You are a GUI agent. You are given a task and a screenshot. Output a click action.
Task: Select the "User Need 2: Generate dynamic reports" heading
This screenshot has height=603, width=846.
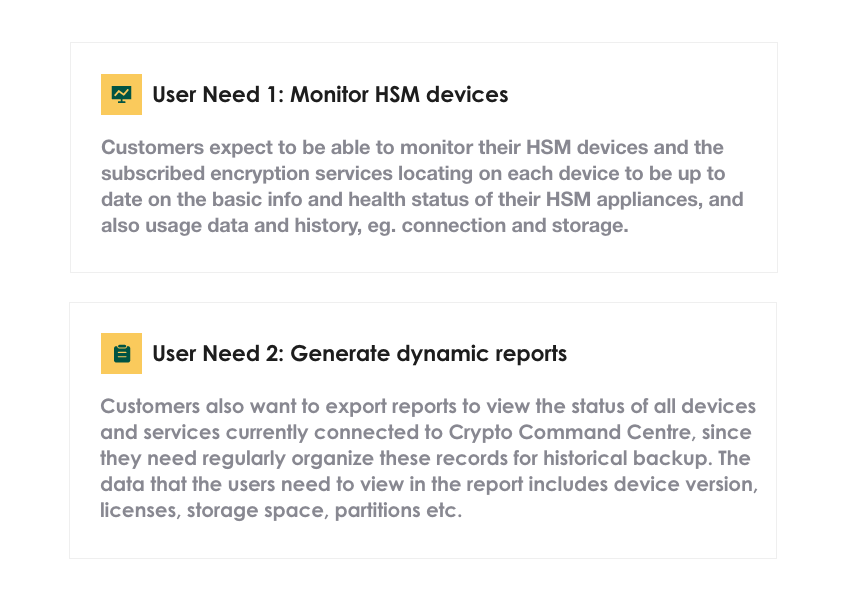pos(359,354)
